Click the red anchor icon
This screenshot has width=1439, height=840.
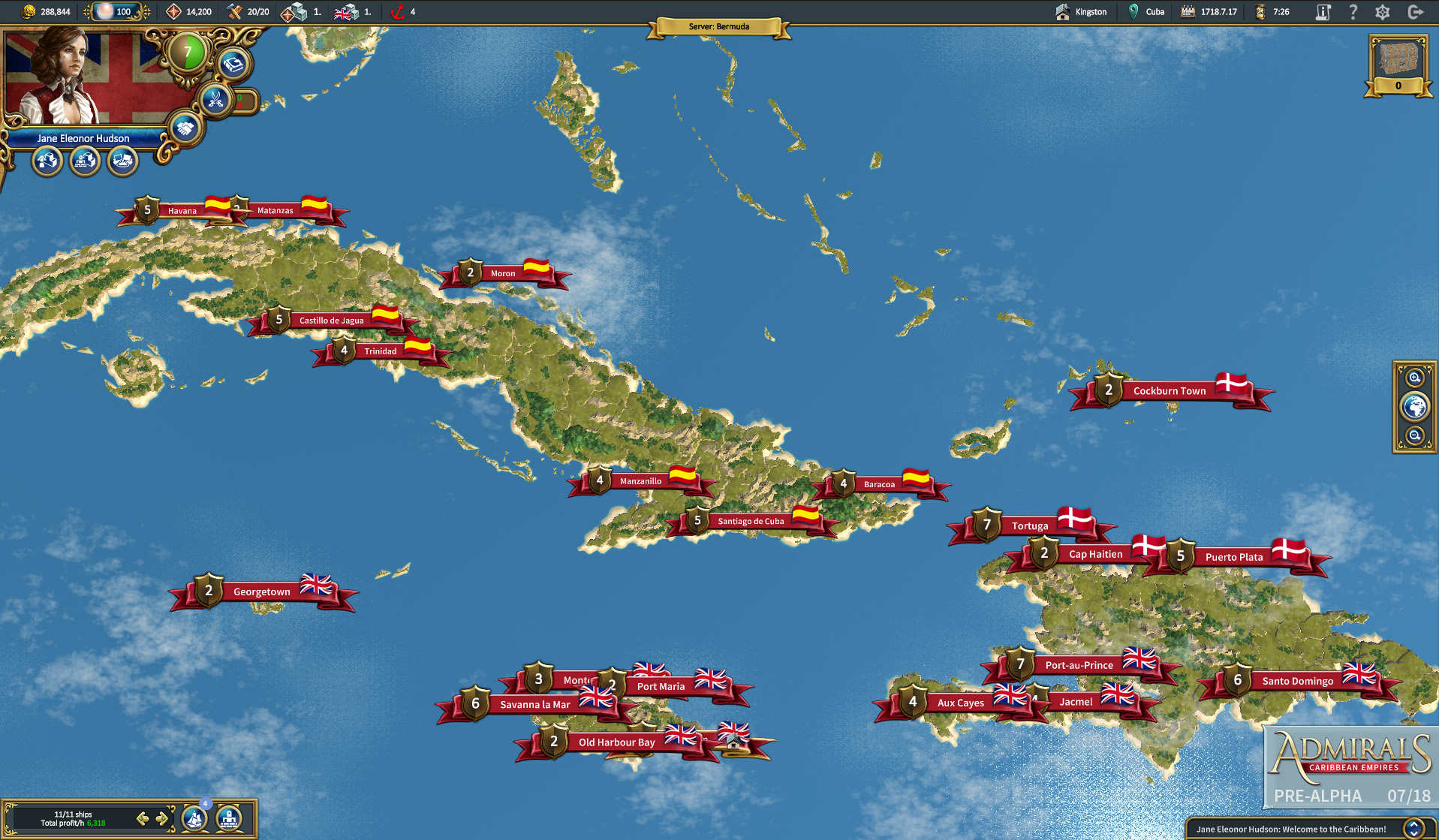point(398,11)
